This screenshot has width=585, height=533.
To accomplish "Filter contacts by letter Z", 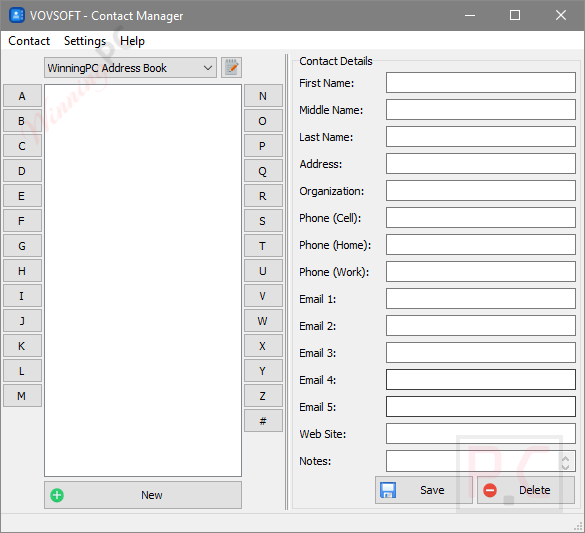I will pos(263,396).
